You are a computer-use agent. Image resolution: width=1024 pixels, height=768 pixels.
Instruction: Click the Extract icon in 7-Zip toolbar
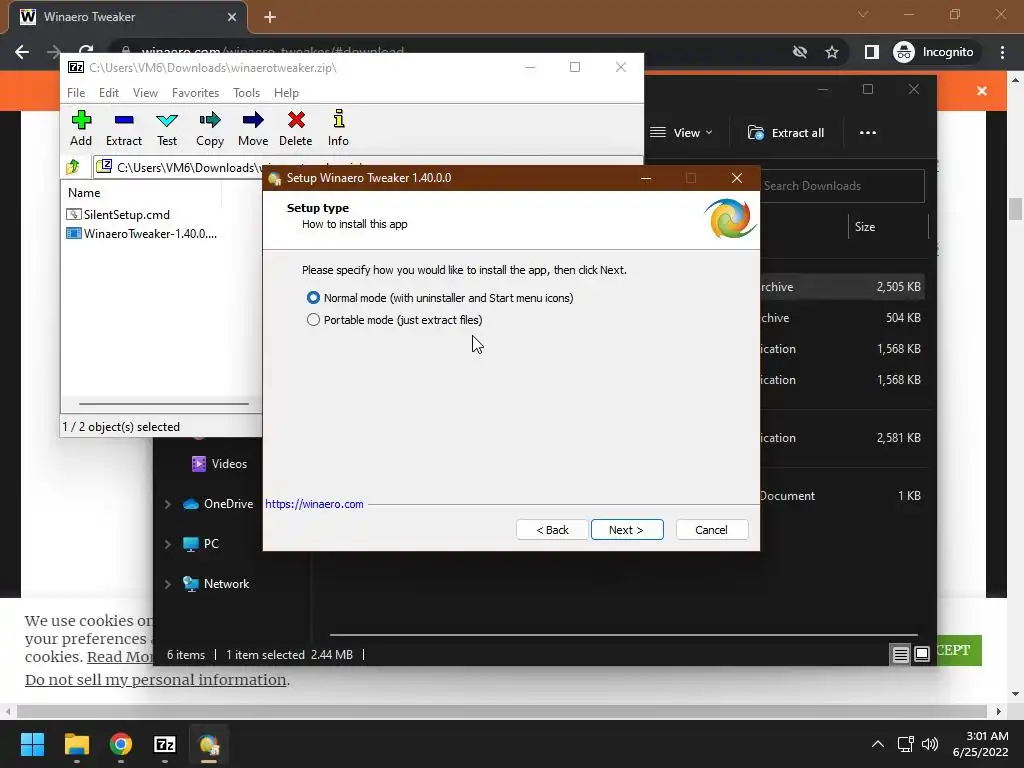click(123, 128)
